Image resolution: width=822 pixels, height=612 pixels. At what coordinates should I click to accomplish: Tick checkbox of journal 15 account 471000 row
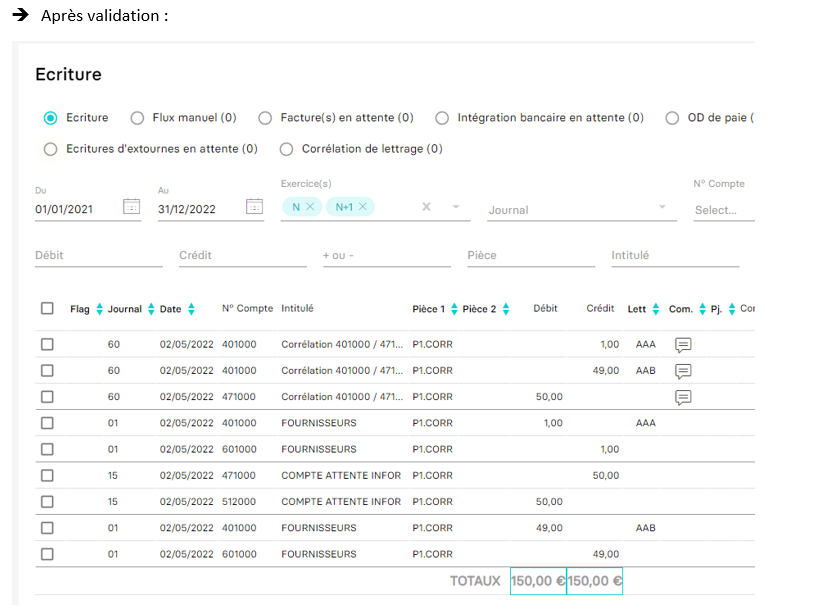[47, 475]
